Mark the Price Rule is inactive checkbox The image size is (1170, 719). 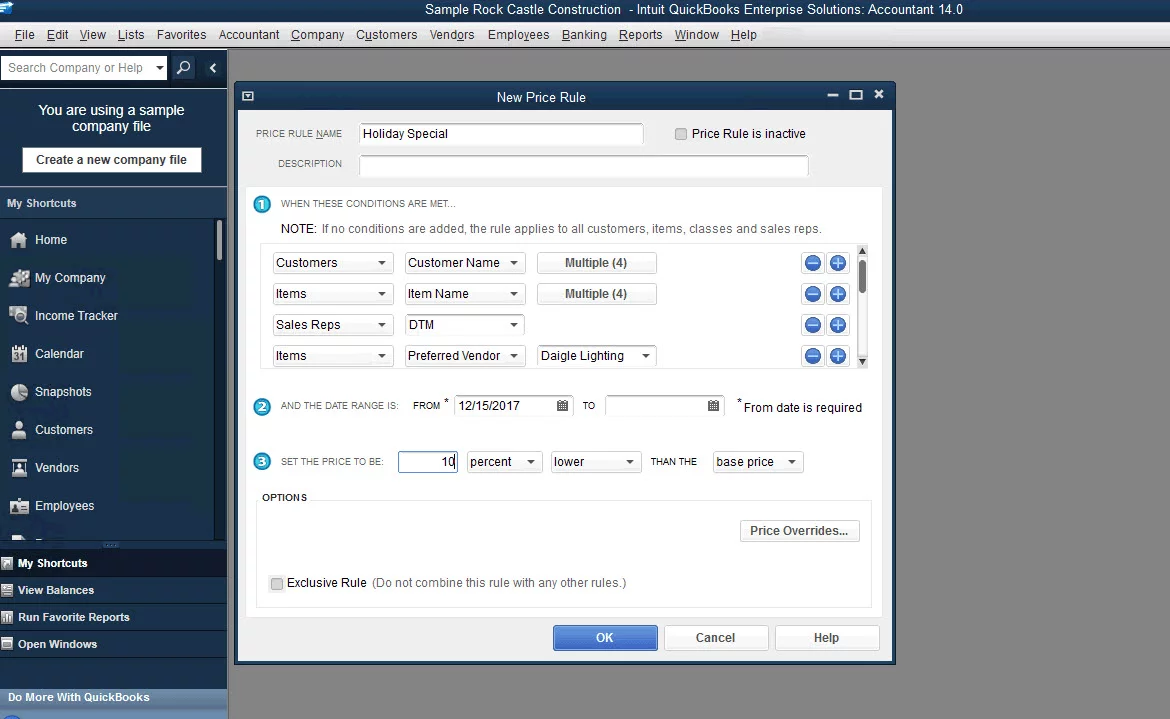(681, 133)
